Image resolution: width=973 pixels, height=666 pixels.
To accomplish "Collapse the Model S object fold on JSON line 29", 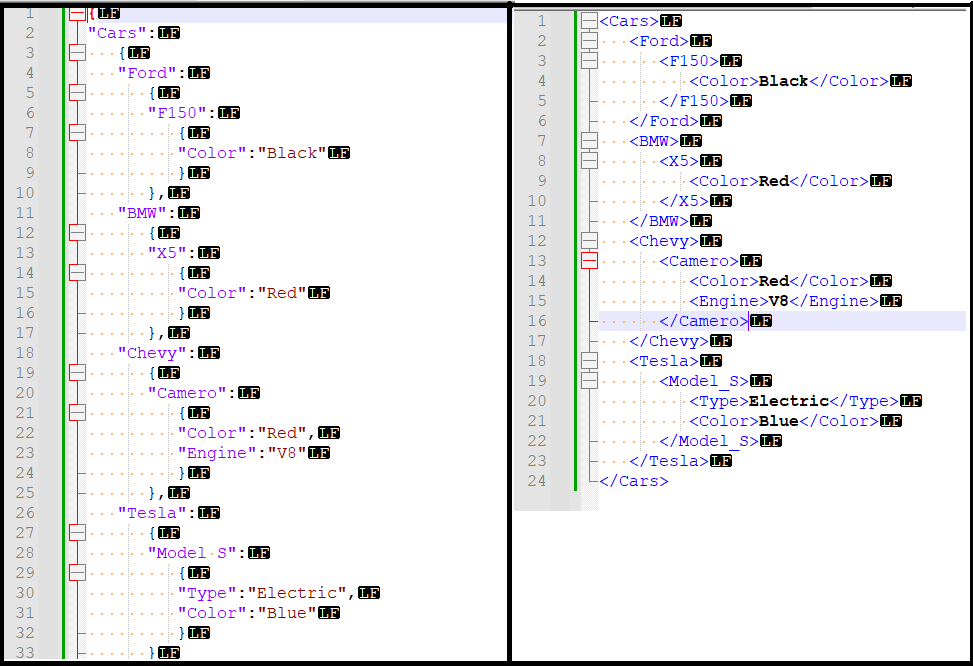I will pos(78,573).
